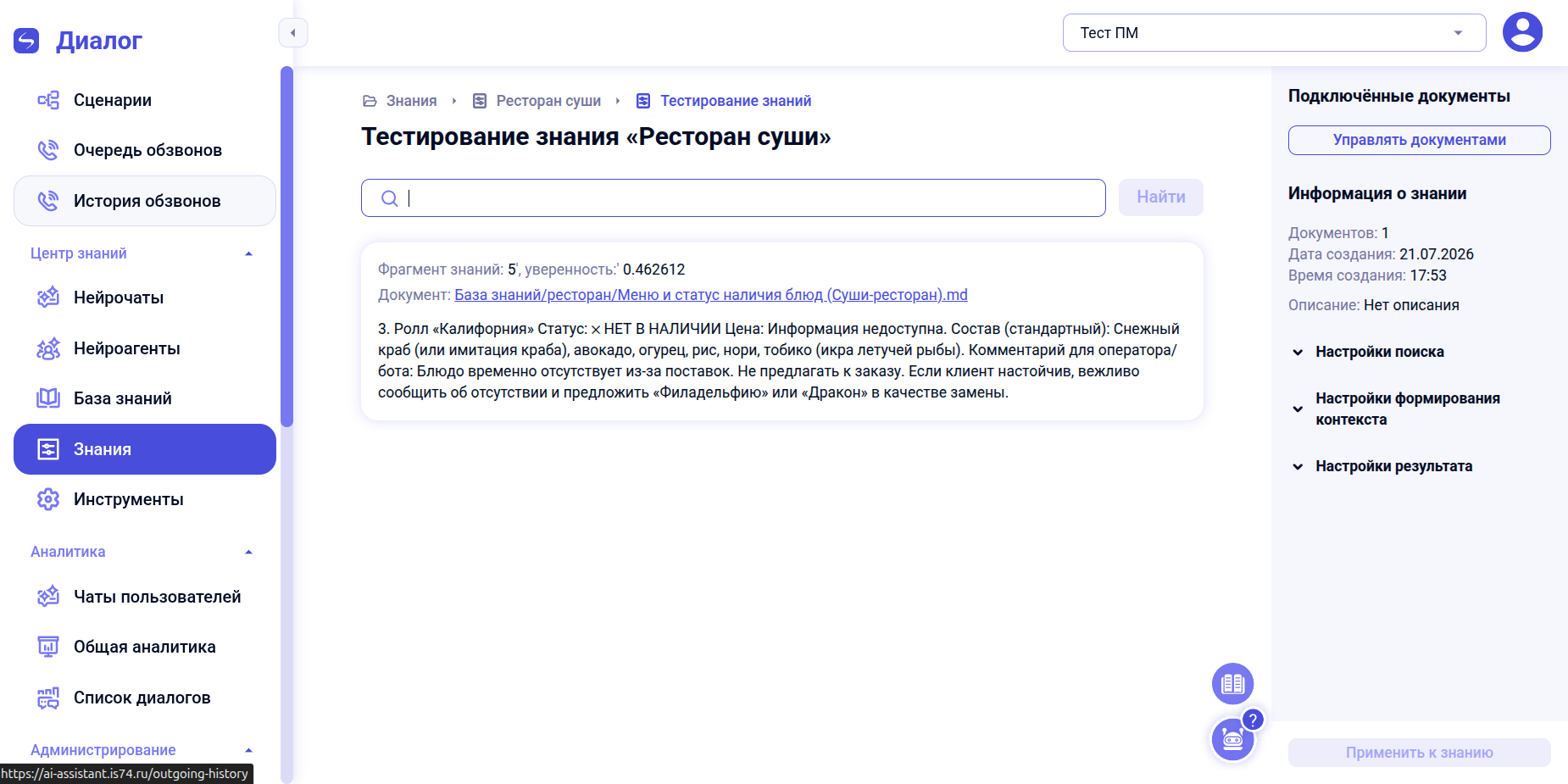Click the page title Тестирование знания «Ресторан суши»
Image resolution: width=1568 pixels, height=784 pixels.
[596, 136]
